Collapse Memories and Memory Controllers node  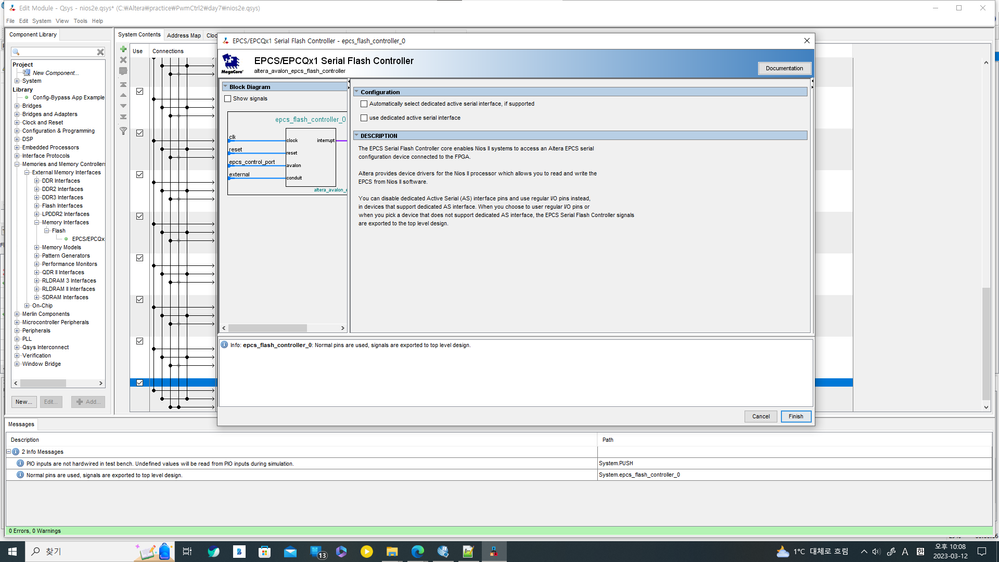coord(17,164)
